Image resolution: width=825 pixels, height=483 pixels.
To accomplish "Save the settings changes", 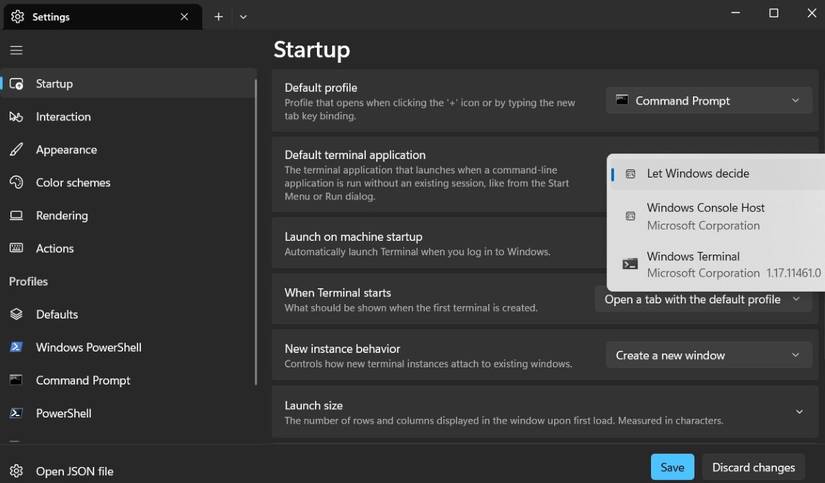I will point(672,467).
